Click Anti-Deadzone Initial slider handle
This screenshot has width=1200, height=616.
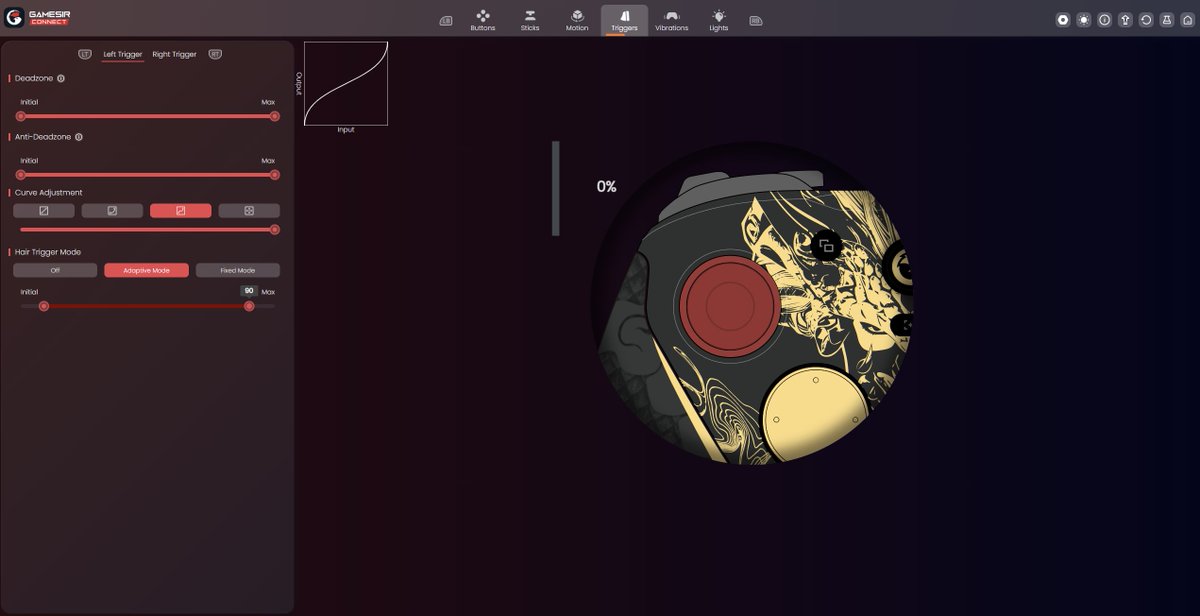[x=21, y=175]
